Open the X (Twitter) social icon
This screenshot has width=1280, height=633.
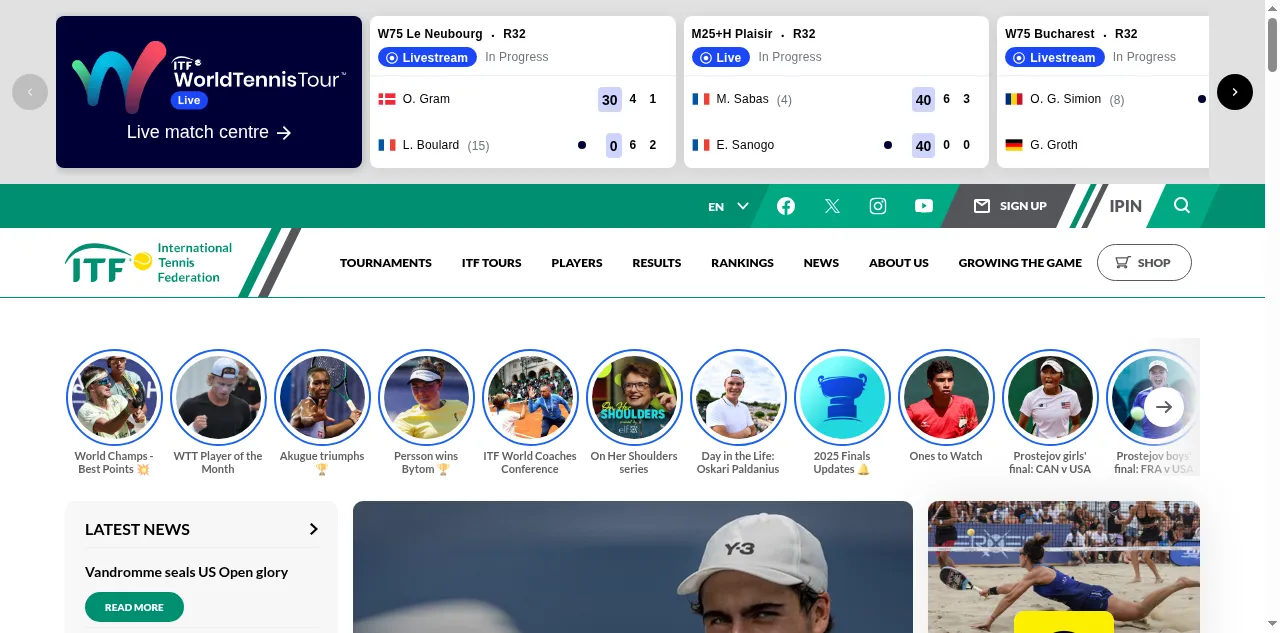tap(832, 206)
